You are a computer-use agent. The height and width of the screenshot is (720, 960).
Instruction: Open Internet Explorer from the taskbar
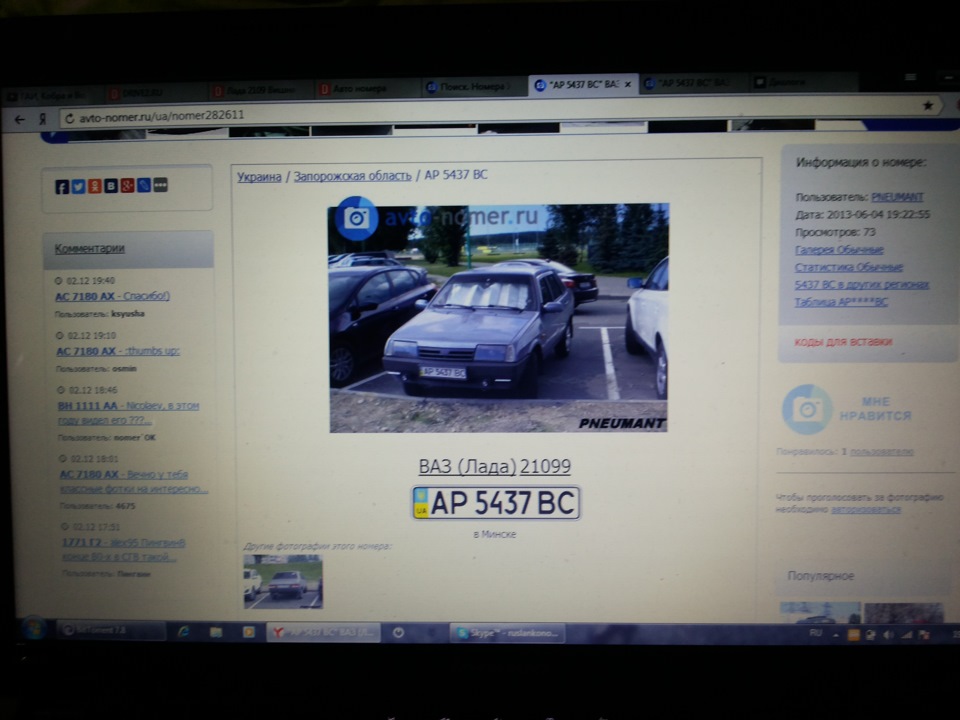pos(183,632)
